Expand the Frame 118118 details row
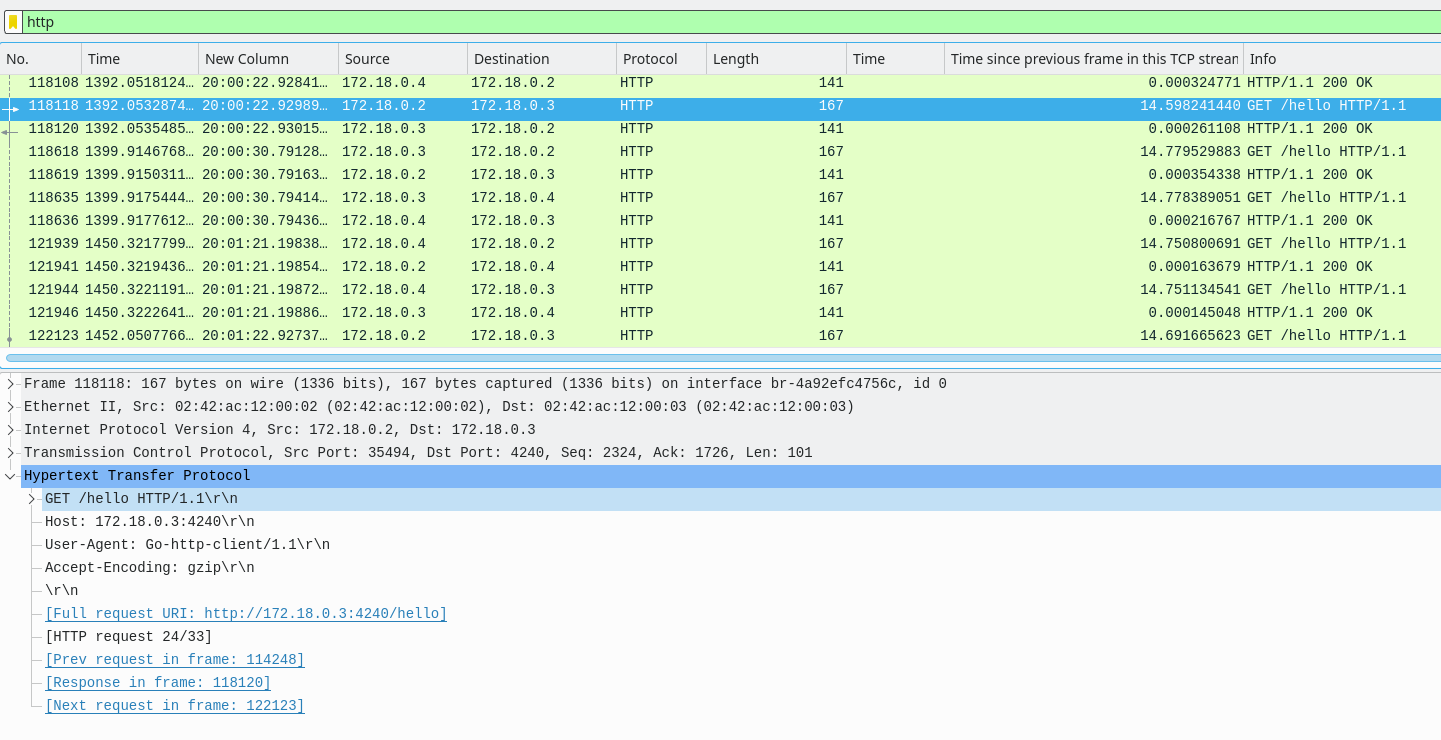Image resolution: width=1441 pixels, height=740 pixels. 10,383
